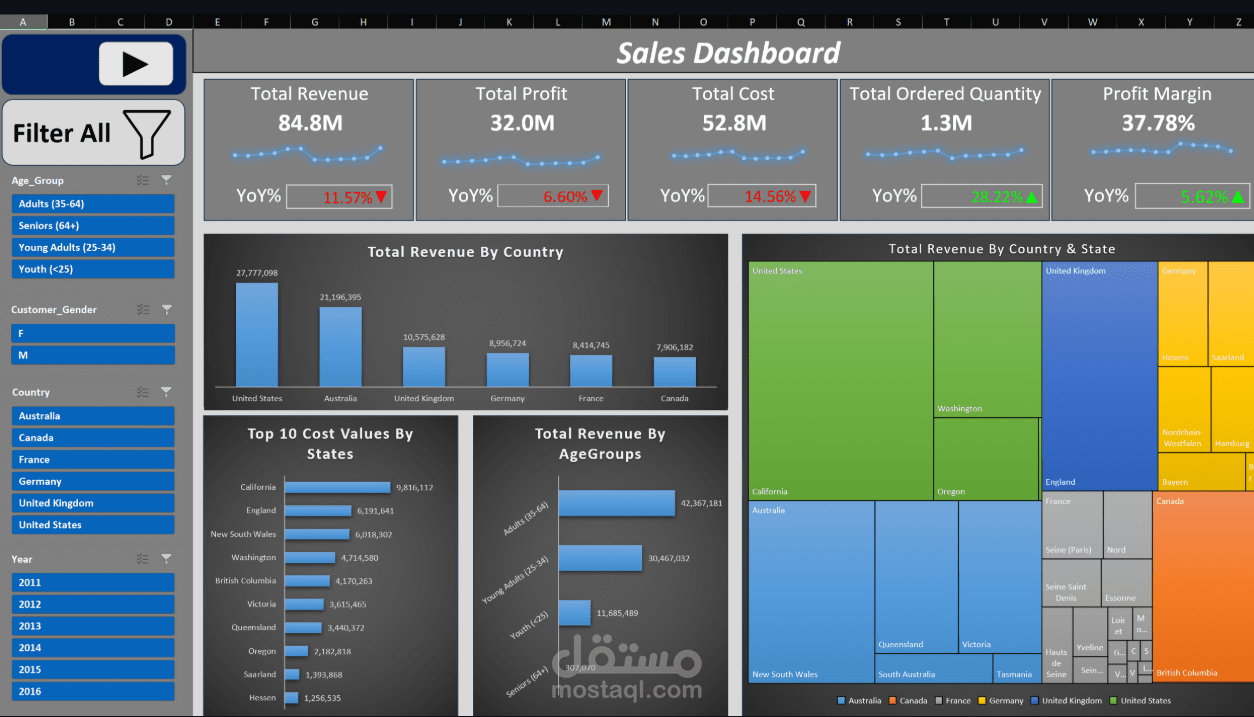Click the Total Revenue sparkline

coord(308,154)
